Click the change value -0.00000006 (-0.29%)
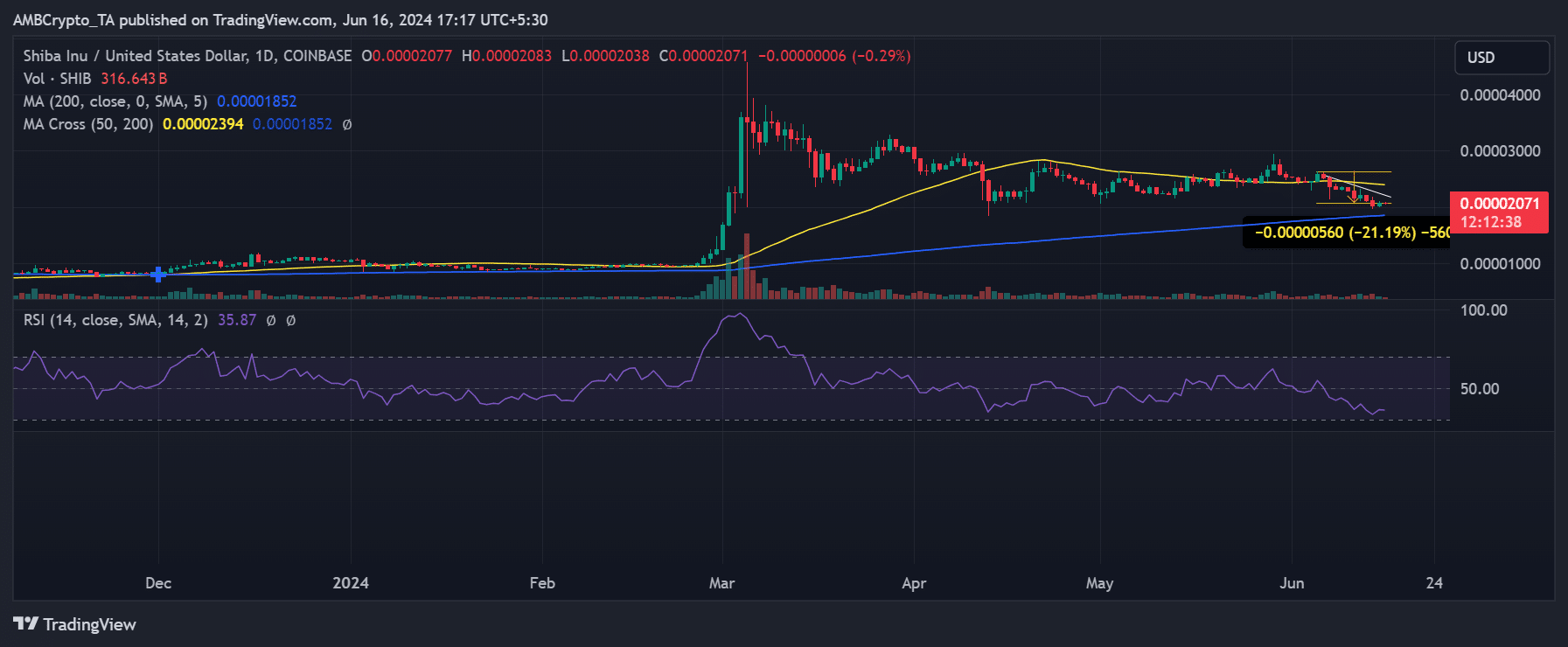The width and height of the screenshot is (1568, 647). click(834, 56)
